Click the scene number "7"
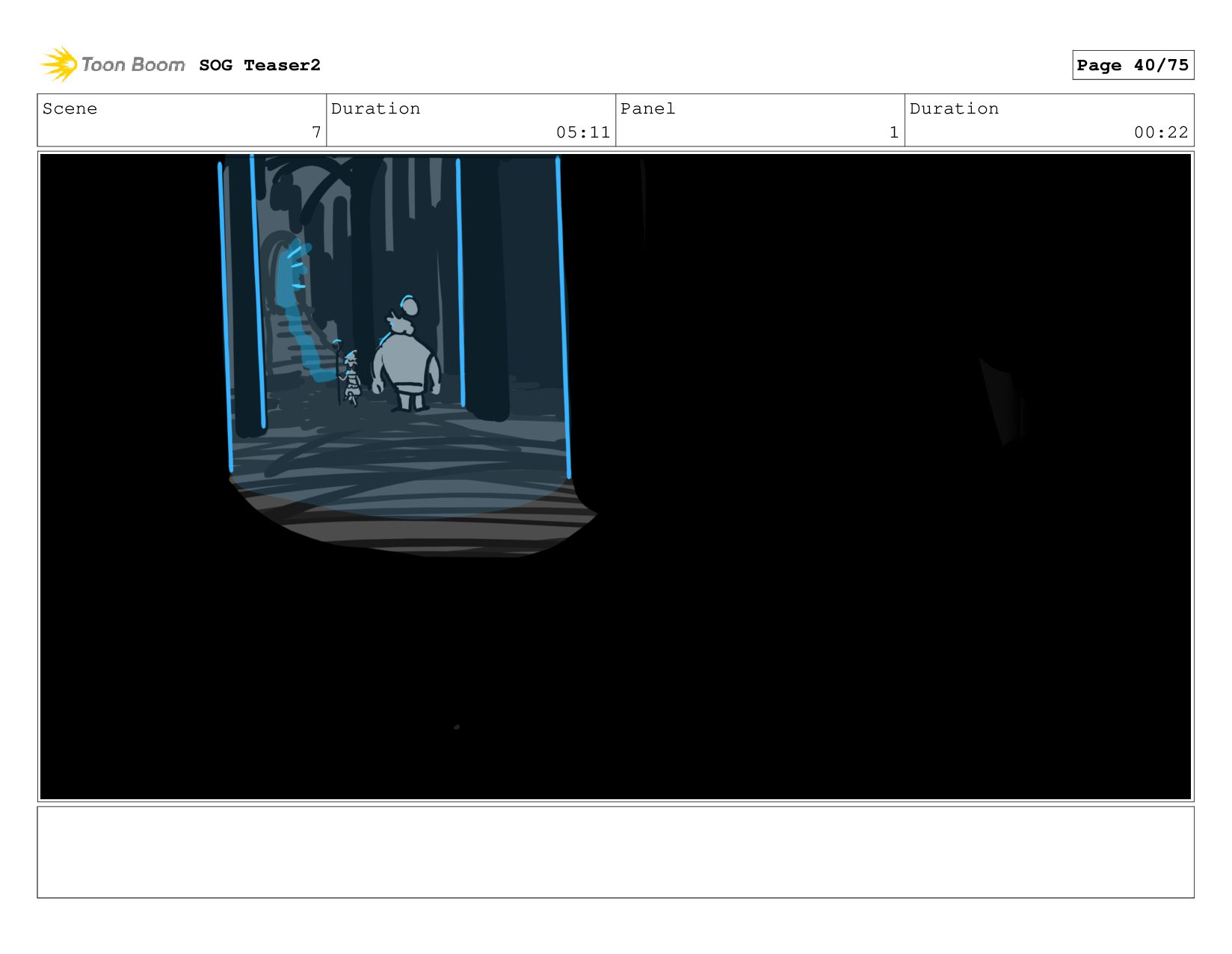Screen dimensions: 1232x954 coord(316,132)
